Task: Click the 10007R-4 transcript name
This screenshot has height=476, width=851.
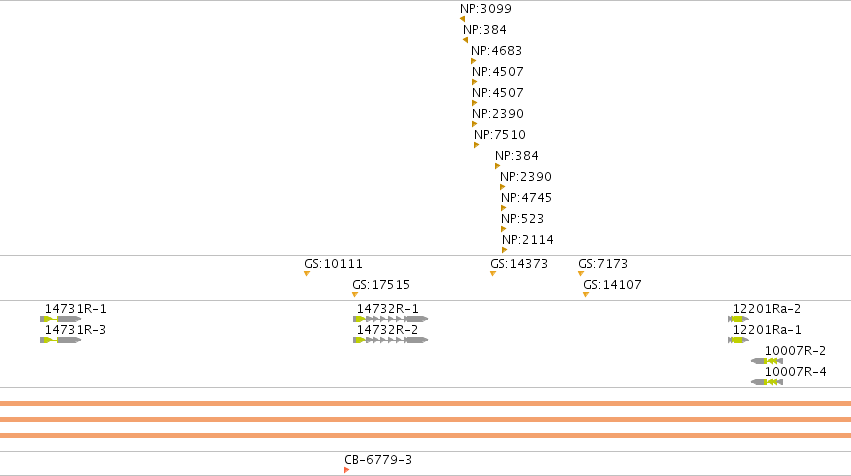Action: (x=796, y=372)
